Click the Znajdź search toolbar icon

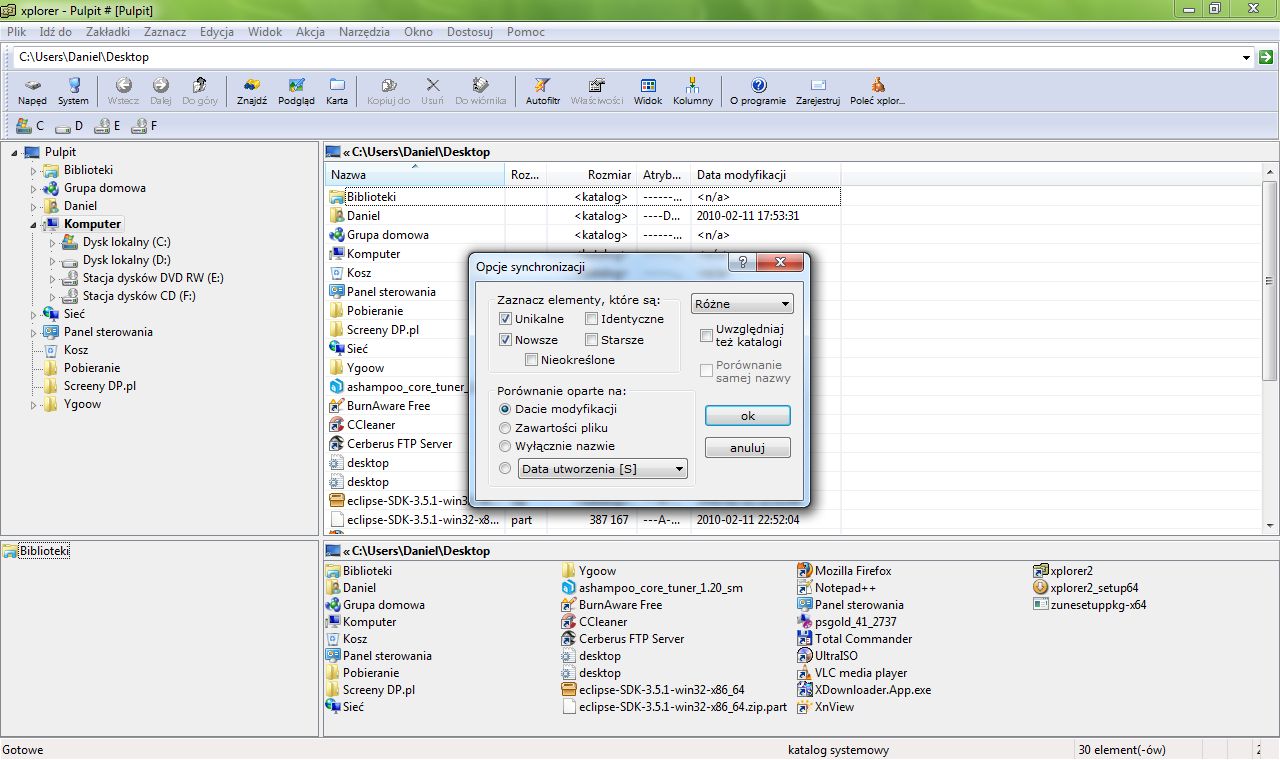(252, 91)
